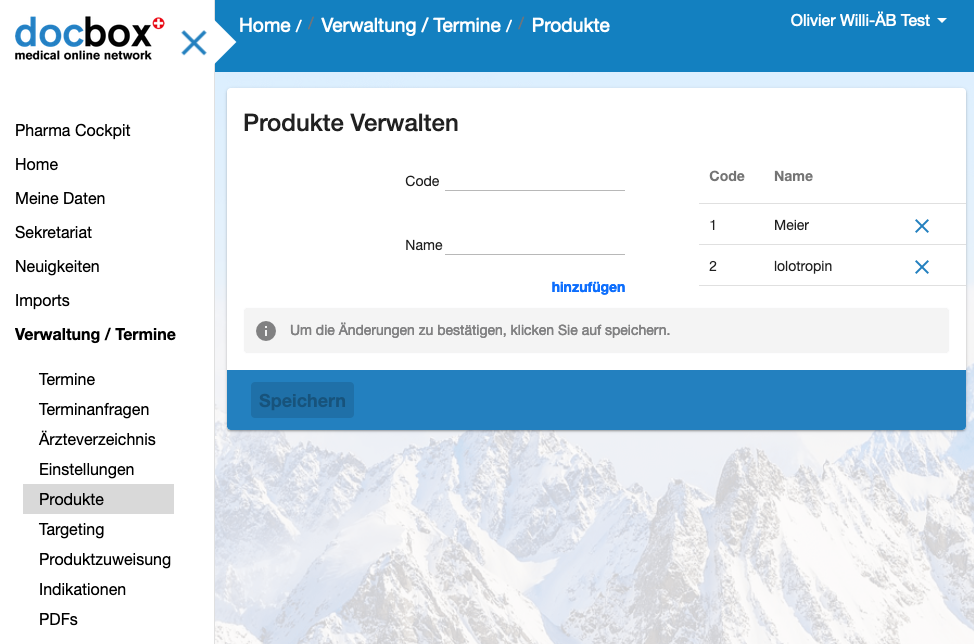
Task: Select Targeting in the sidebar
Action: tap(71, 529)
